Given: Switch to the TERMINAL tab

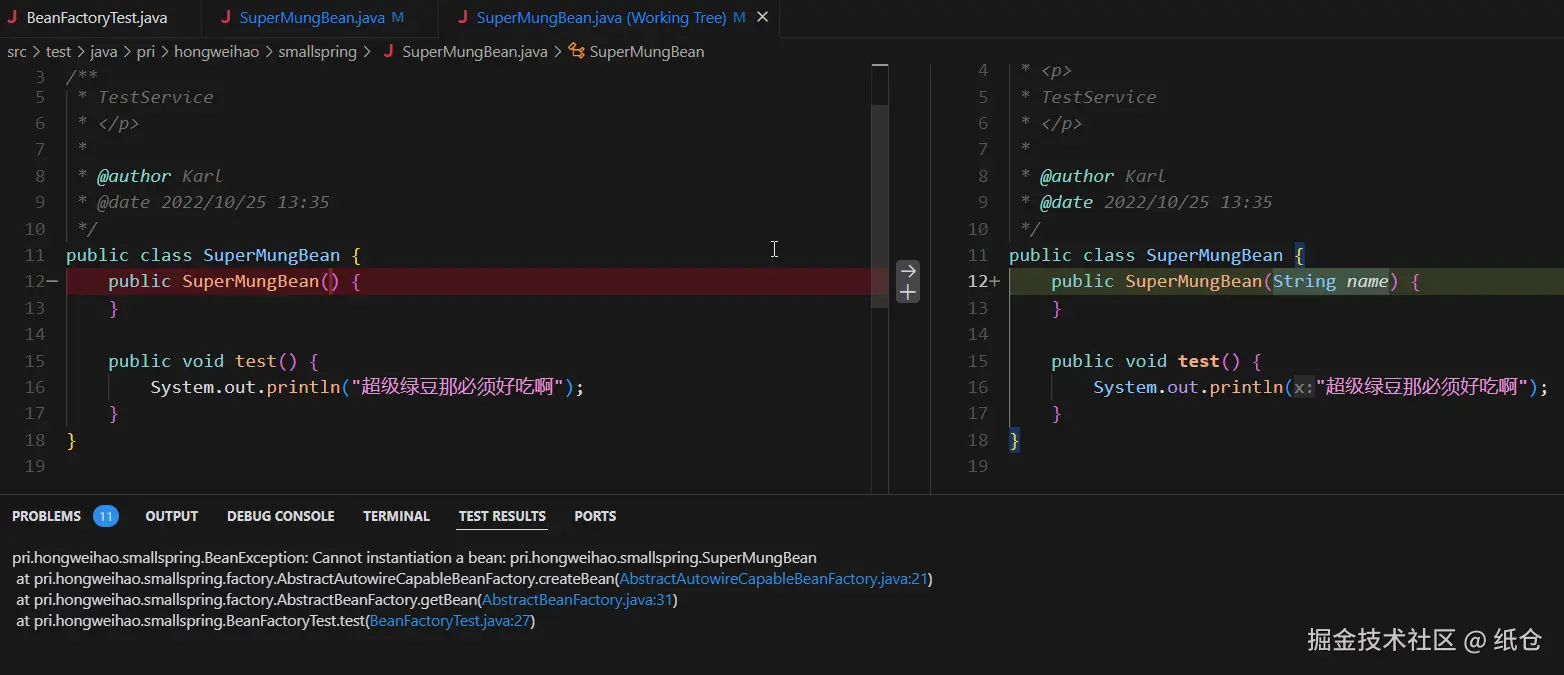Looking at the screenshot, I should pos(396,516).
